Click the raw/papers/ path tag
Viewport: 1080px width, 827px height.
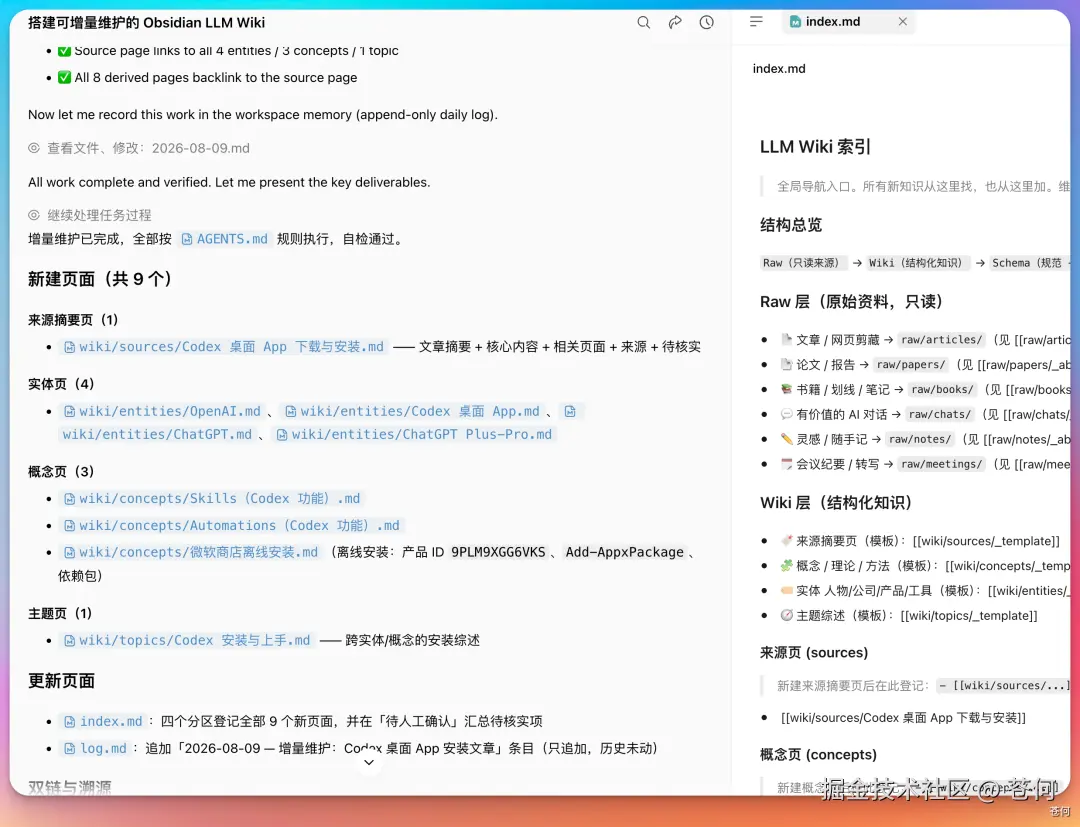point(911,364)
